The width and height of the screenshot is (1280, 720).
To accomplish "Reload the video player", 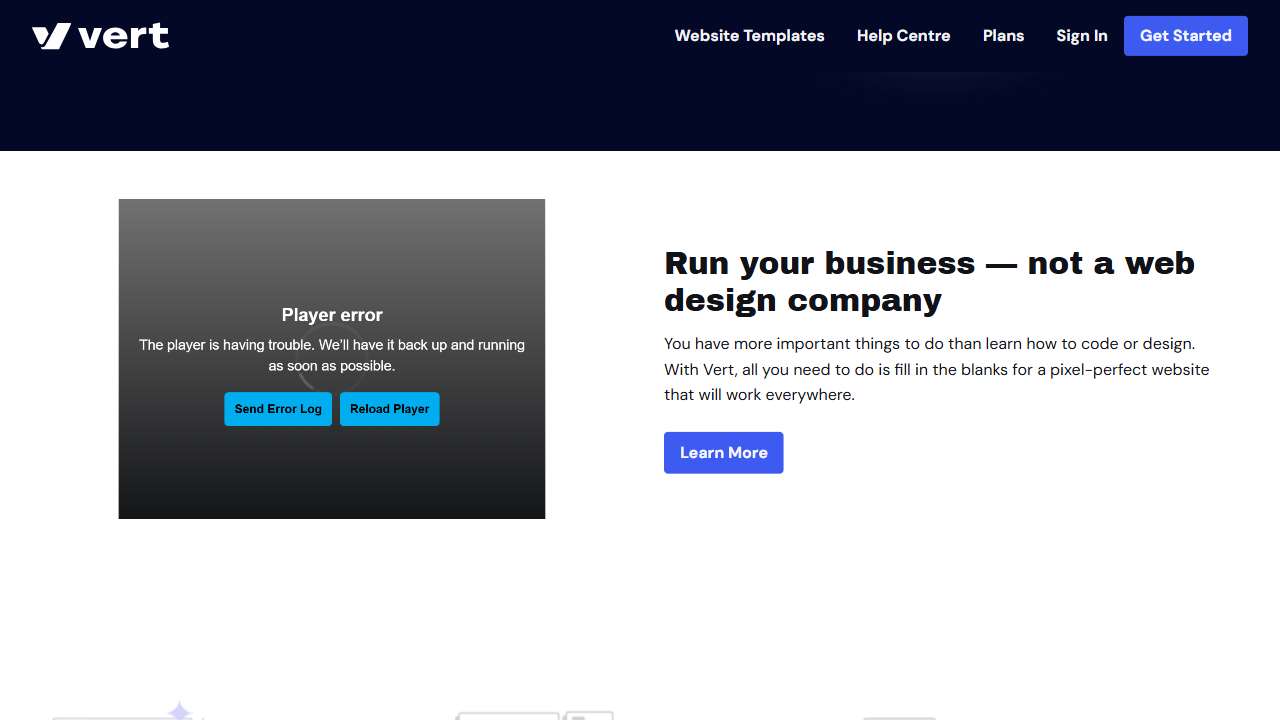I will pyautogui.click(x=389, y=409).
